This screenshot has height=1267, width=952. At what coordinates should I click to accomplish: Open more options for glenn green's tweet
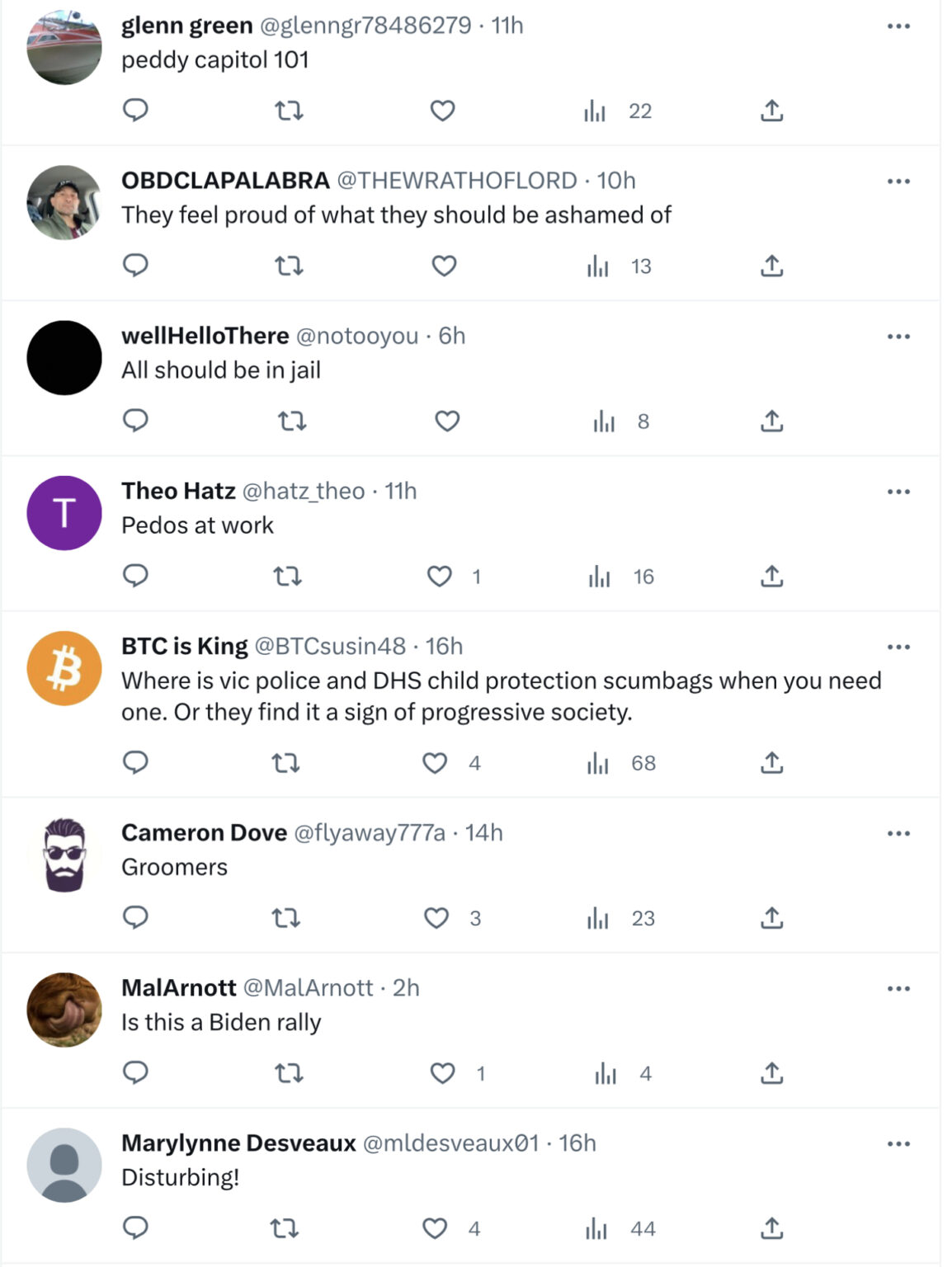(x=898, y=26)
